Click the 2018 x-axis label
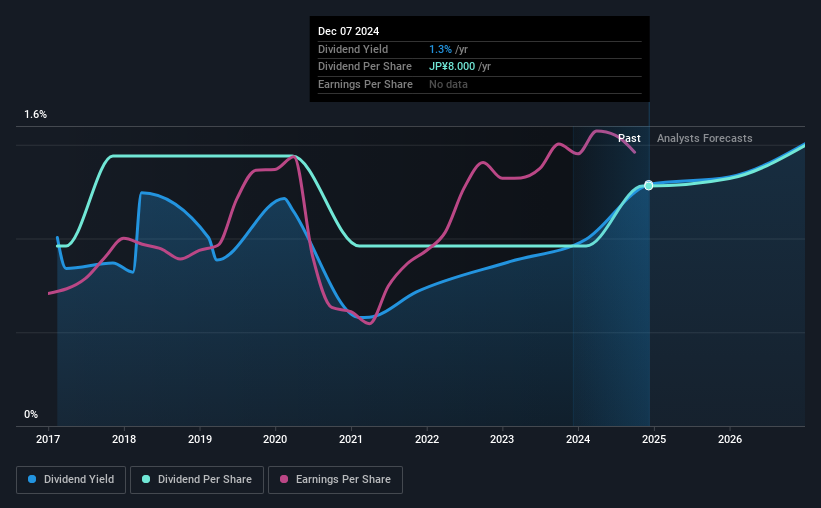The height and width of the screenshot is (508, 821). click(x=124, y=439)
